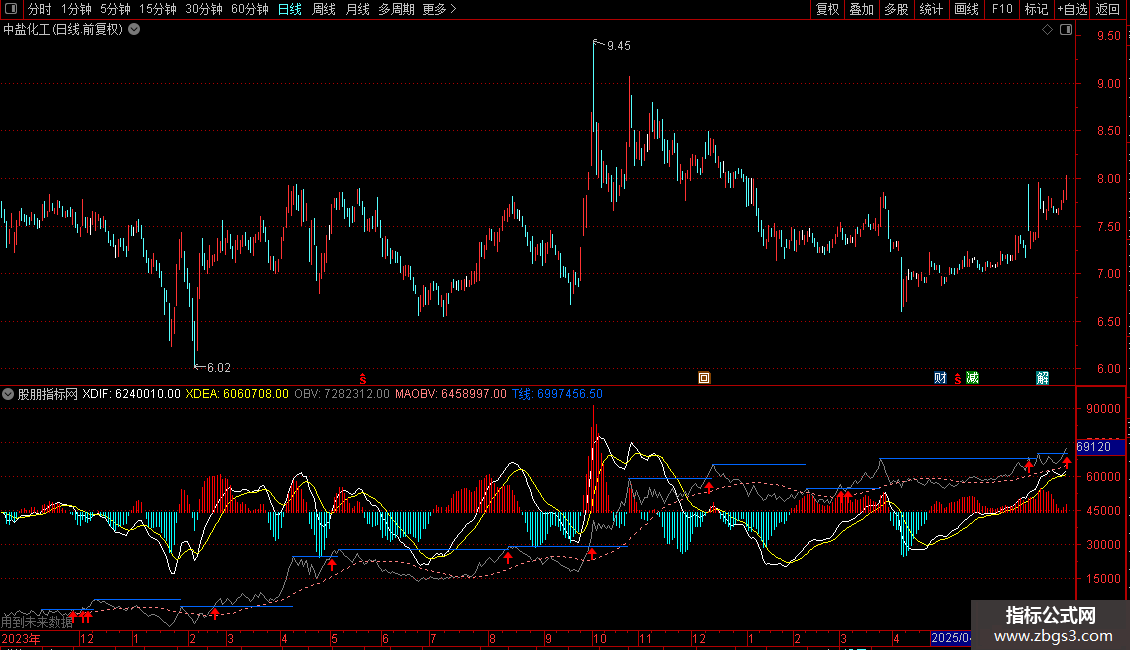1130x650 pixels.
Task: Click 返回 to go back
Action: click(1108, 9)
